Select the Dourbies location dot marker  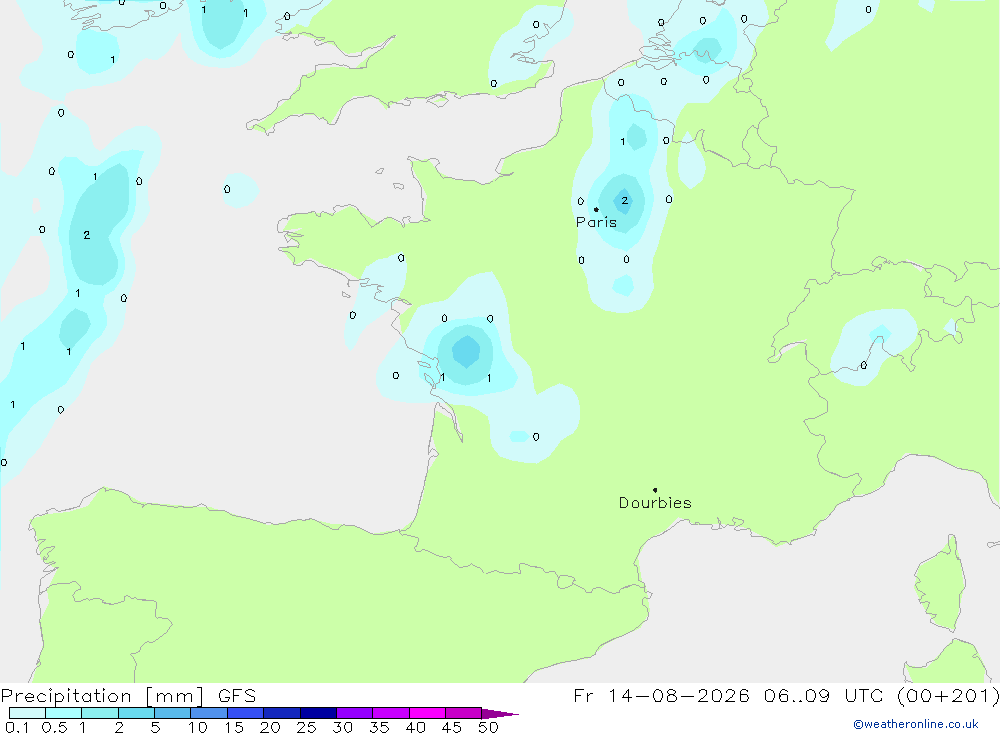[655, 490]
